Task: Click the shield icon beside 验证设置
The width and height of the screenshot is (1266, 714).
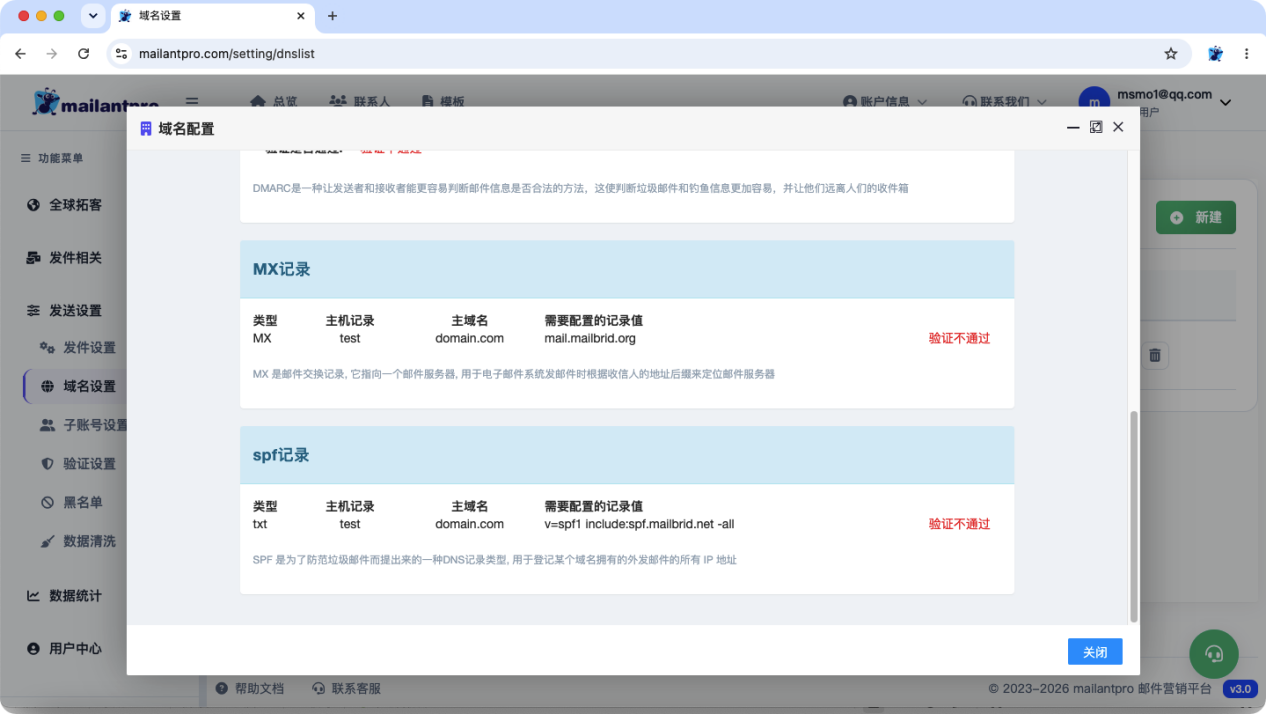Action: click(x=47, y=464)
